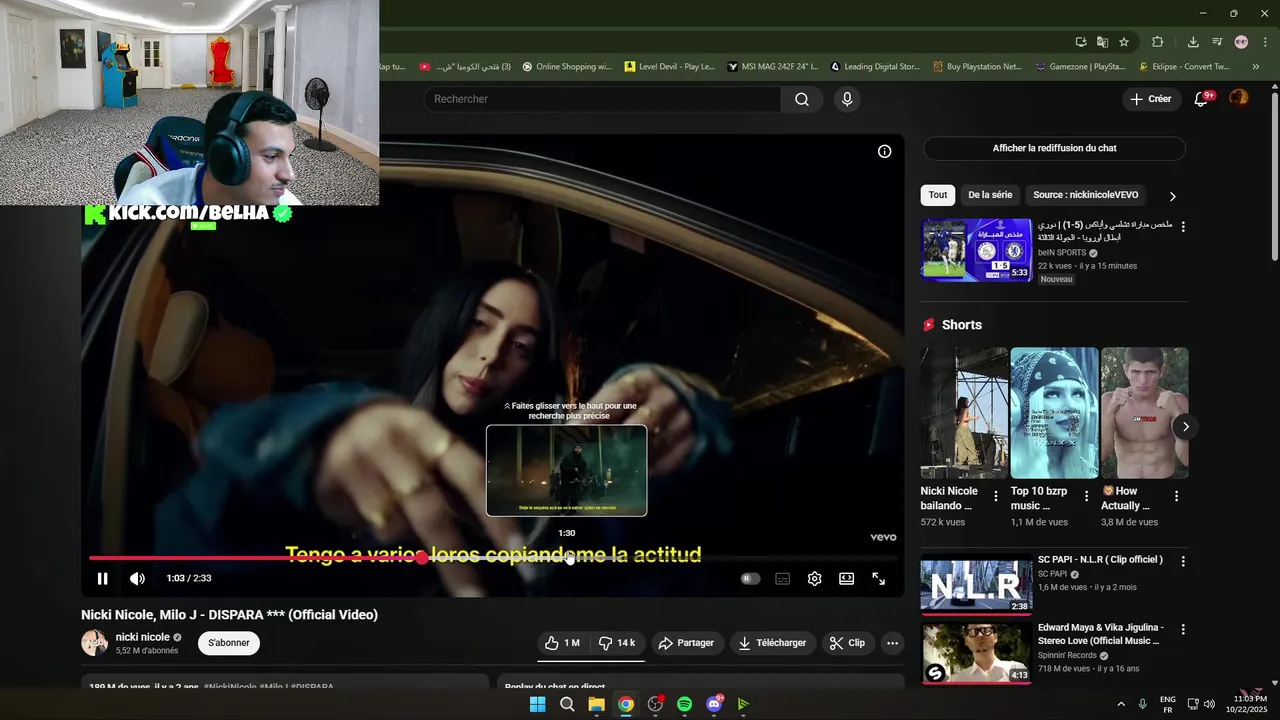
Task: Open options for Nicki Nicole bailando short
Action: [x=995, y=496]
